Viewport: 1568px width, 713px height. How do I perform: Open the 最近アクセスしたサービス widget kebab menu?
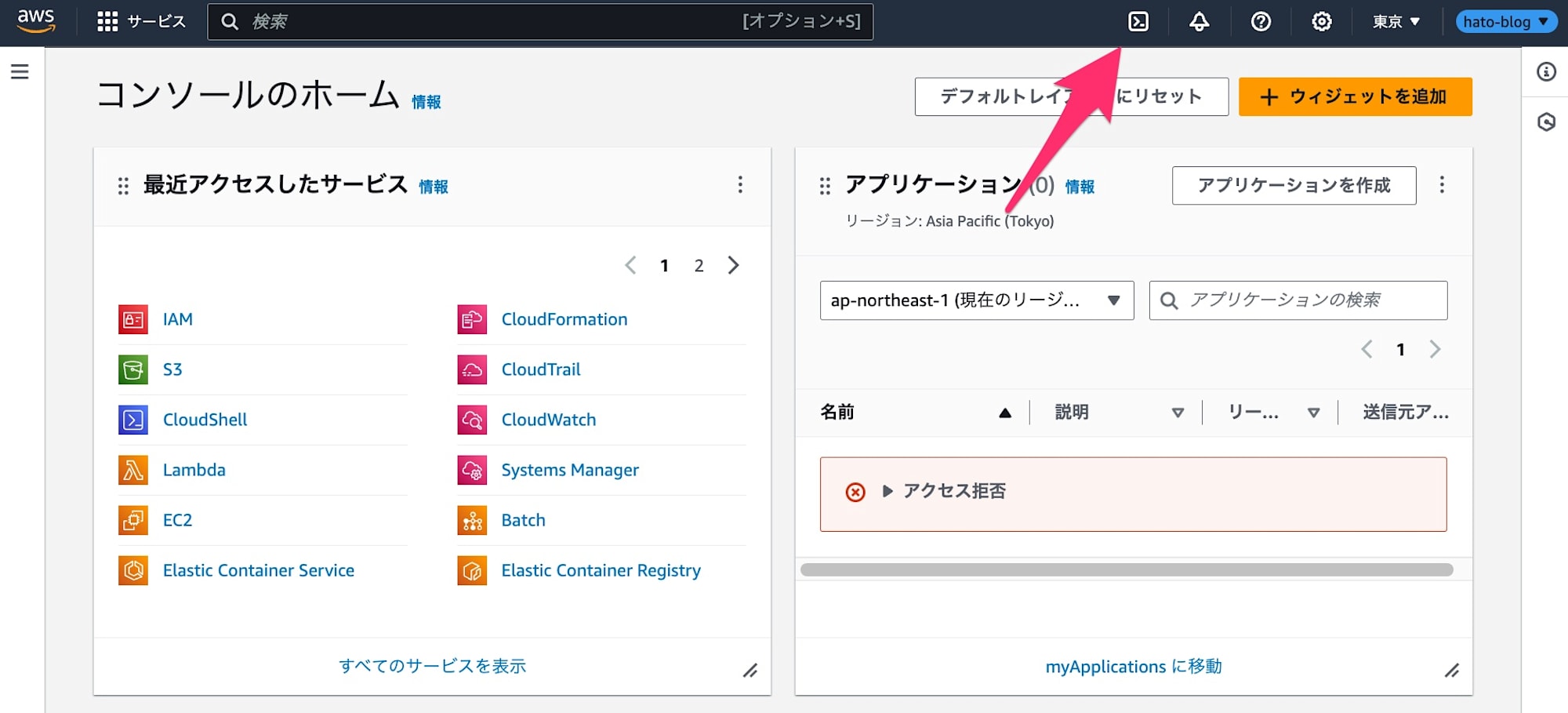739,184
